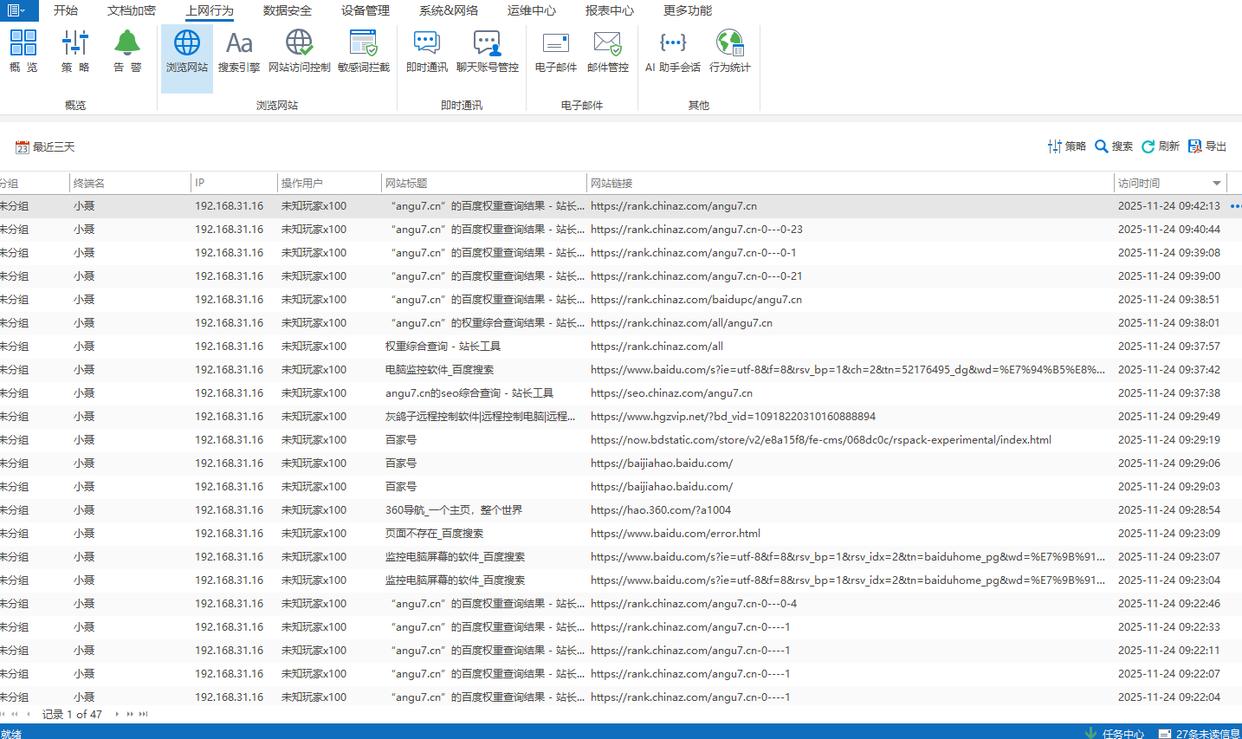Image resolution: width=1242 pixels, height=739 pixels.
Task: Click the 刷新 refresh button
Action: point(1160,147)
